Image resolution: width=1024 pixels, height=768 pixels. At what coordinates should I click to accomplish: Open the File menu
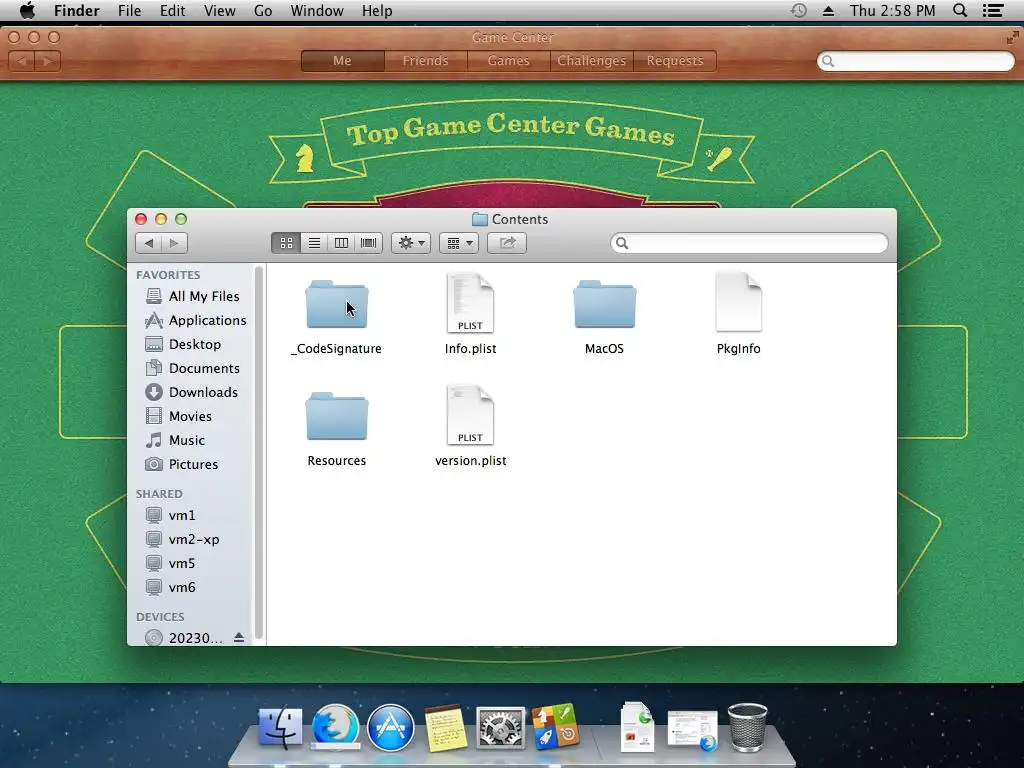click(x=129, y=10)
